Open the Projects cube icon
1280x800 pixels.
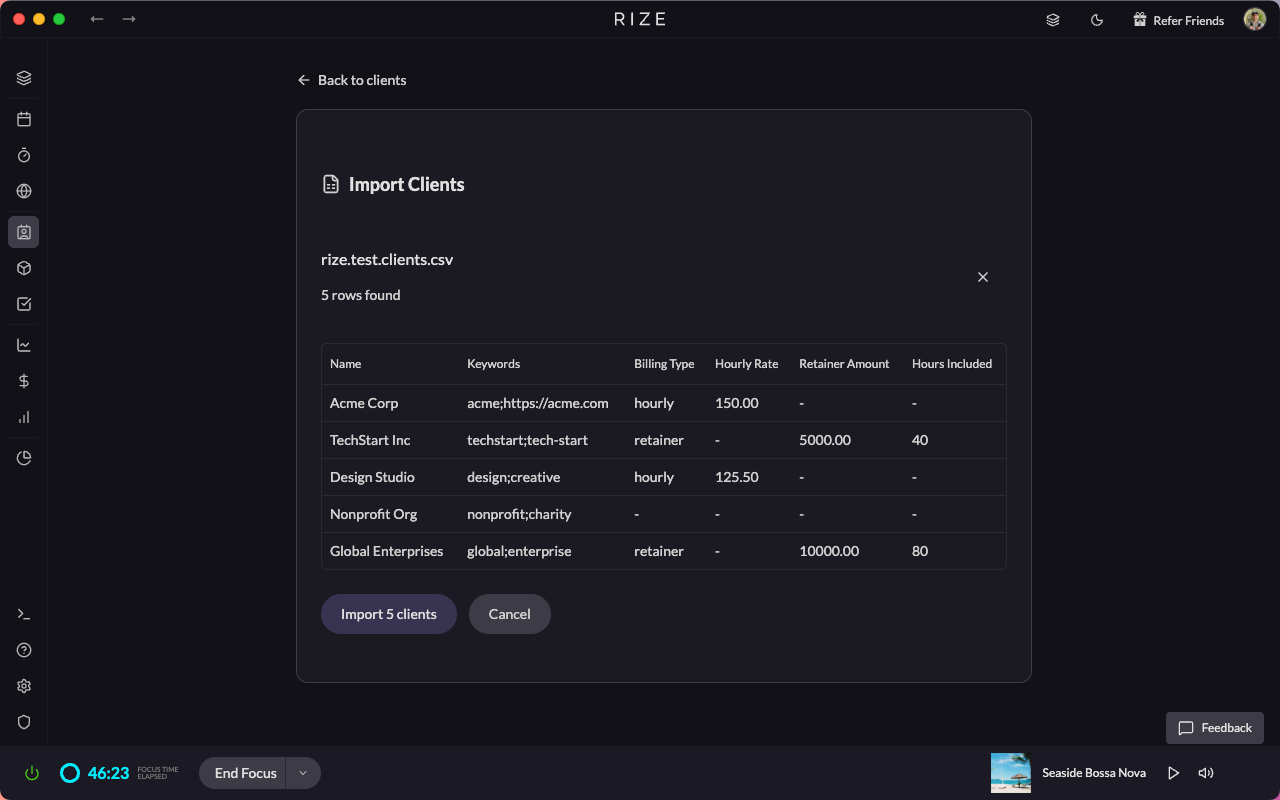(x=24, y=268)
